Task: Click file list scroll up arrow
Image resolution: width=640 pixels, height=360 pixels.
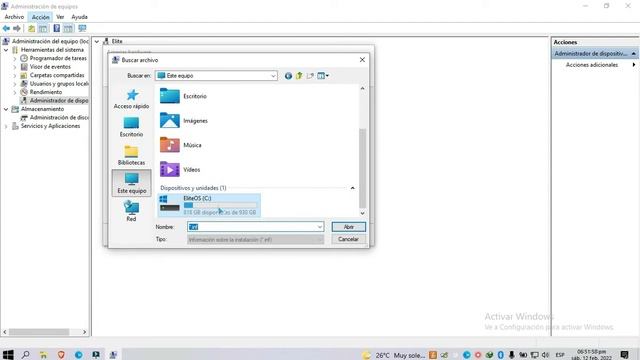Action: (362, 89)
